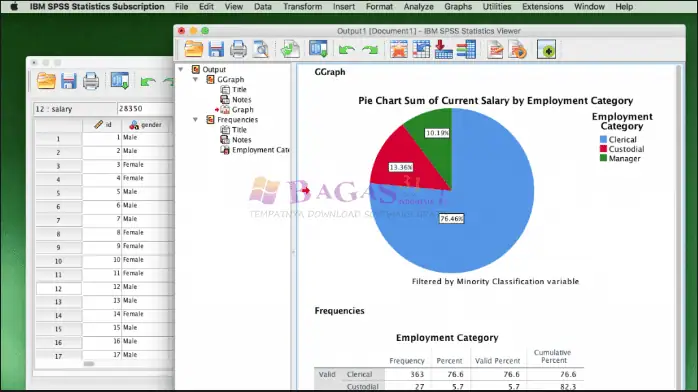Recall recently used dialogs in Viewer
This screenshot has height=392, width=698.
click(x=318, y=49)
